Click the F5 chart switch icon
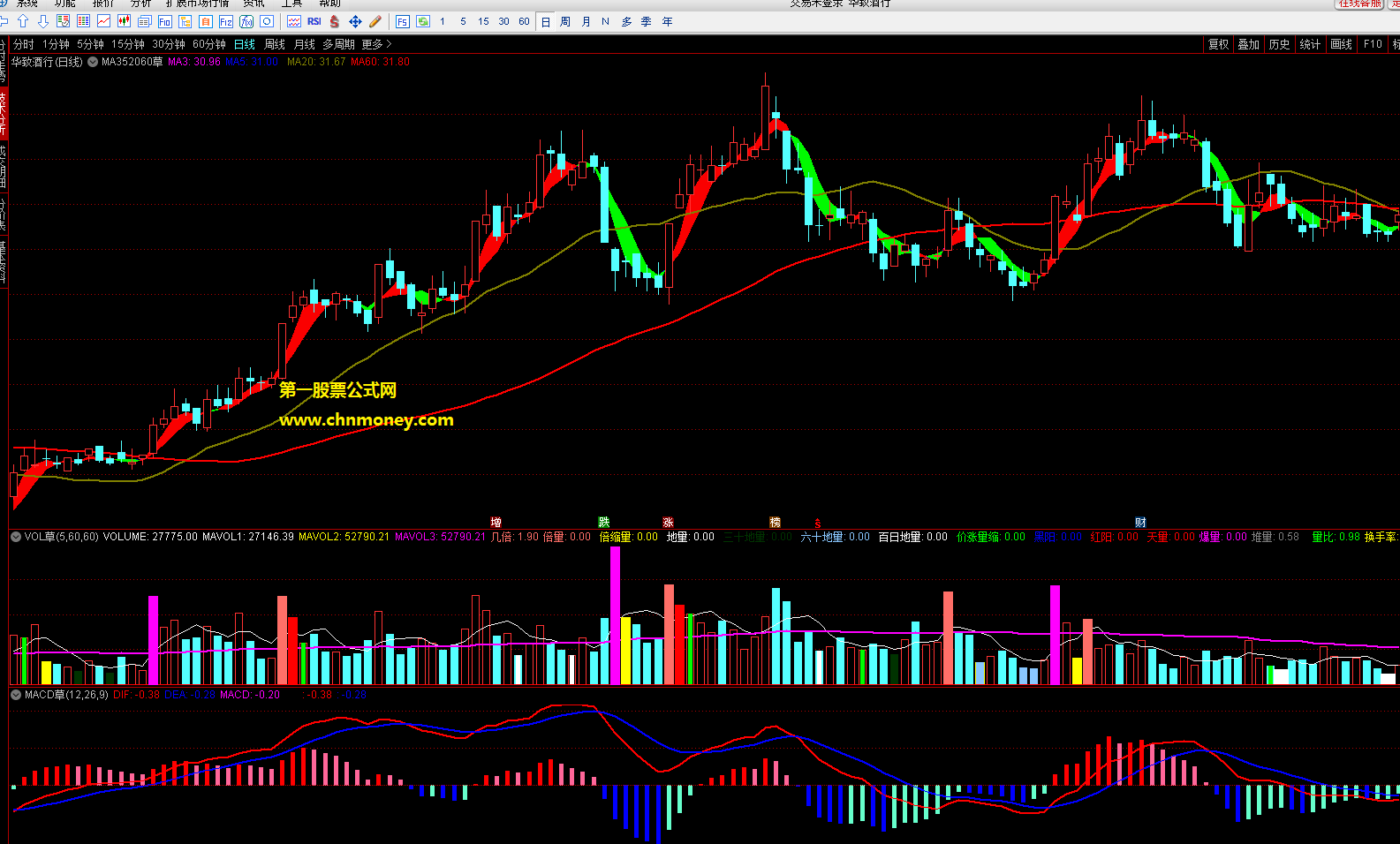The width and height of the screenshot is (1400, 844). click(403, 21)
